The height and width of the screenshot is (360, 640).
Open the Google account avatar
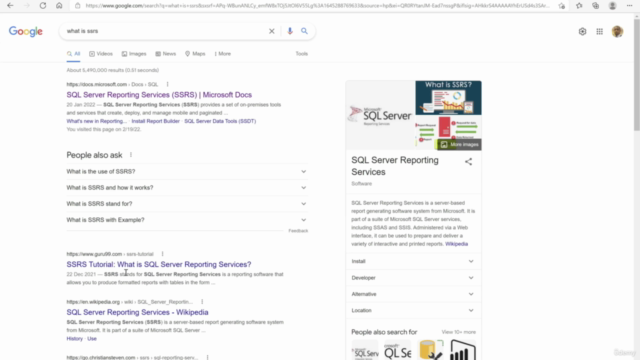pos(617,31)
